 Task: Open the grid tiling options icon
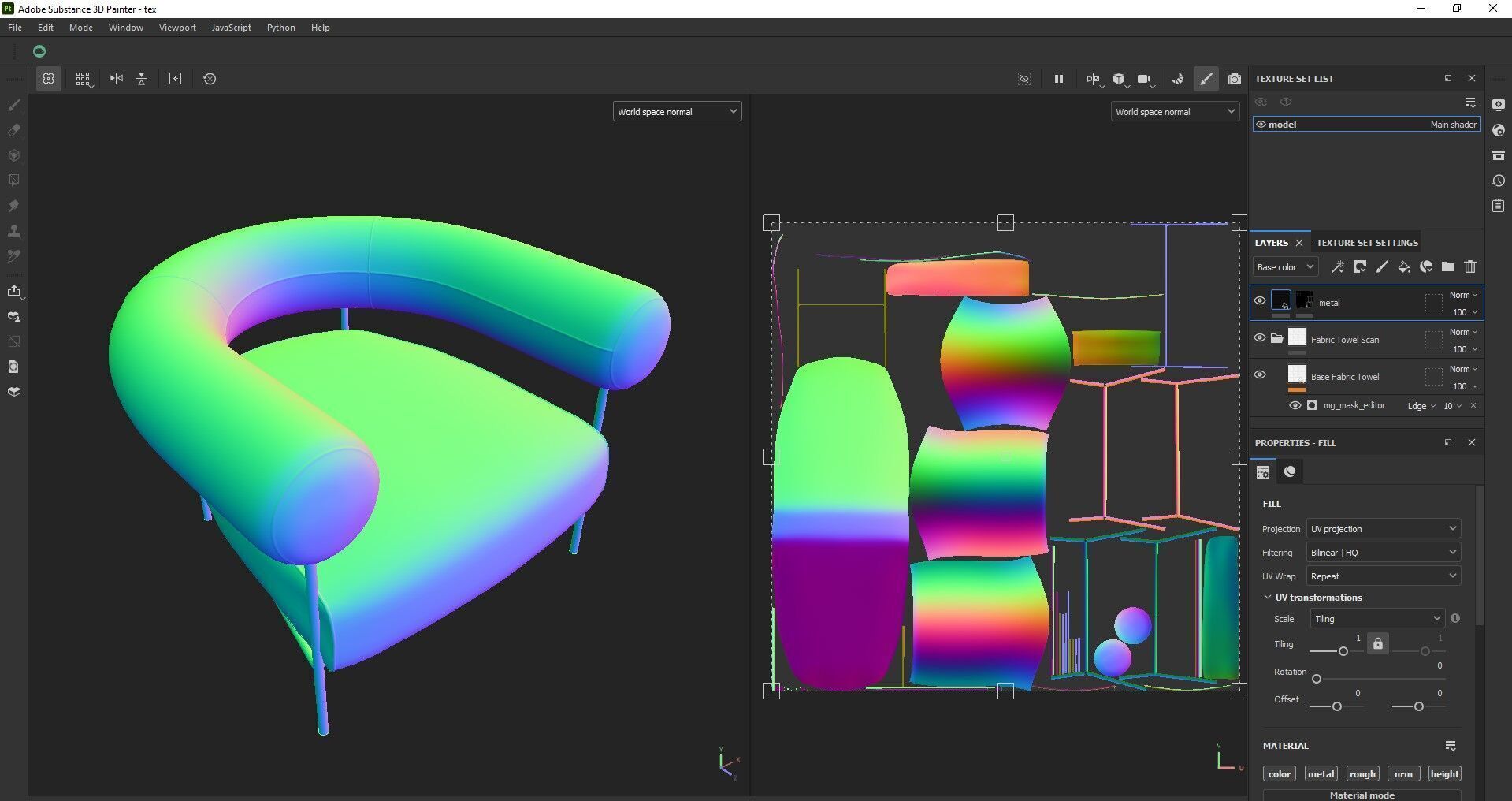pos(83,79)
